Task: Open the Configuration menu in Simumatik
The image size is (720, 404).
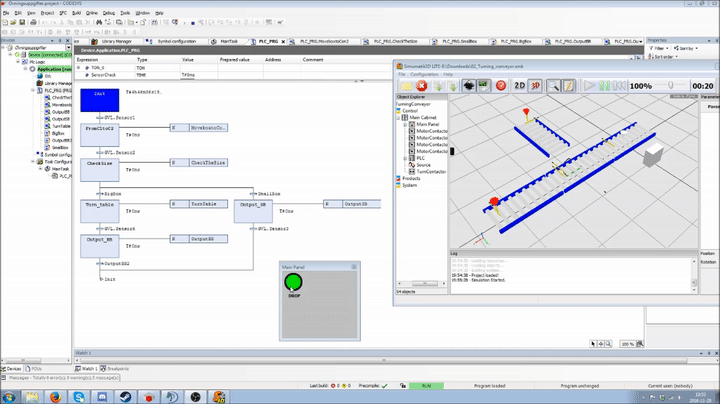Action: [424, 74]
